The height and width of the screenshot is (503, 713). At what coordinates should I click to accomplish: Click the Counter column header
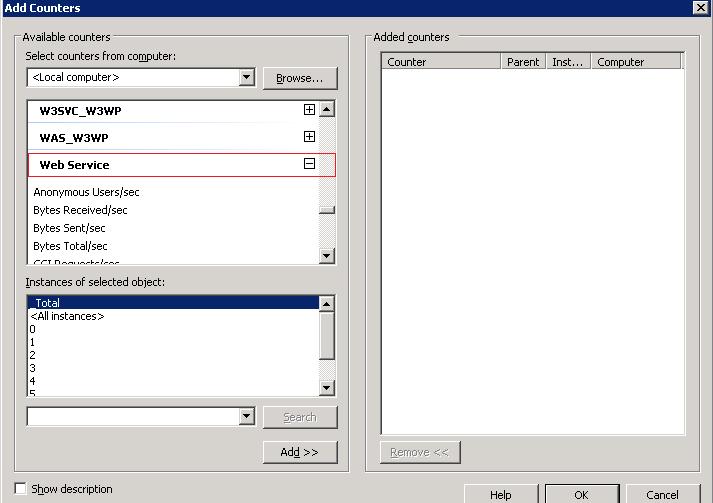point(441,61)
